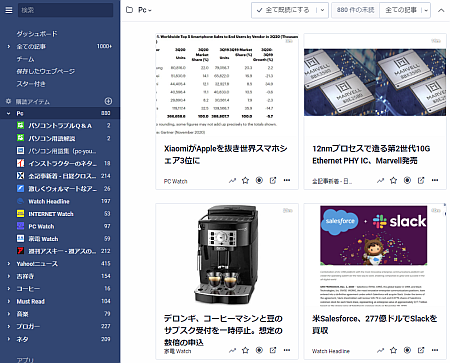Open the hamburger menu in the sidebar
Image resolution: width=450 pixels, height=363 pixels.
click(x=9, y=10)
